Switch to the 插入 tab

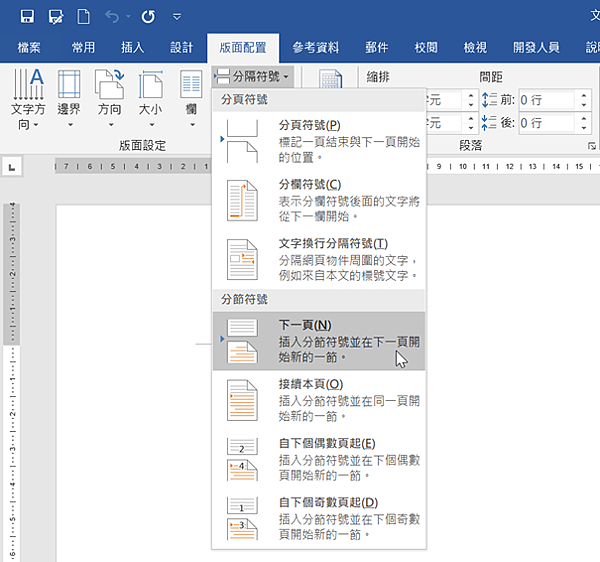click(132, 47)
